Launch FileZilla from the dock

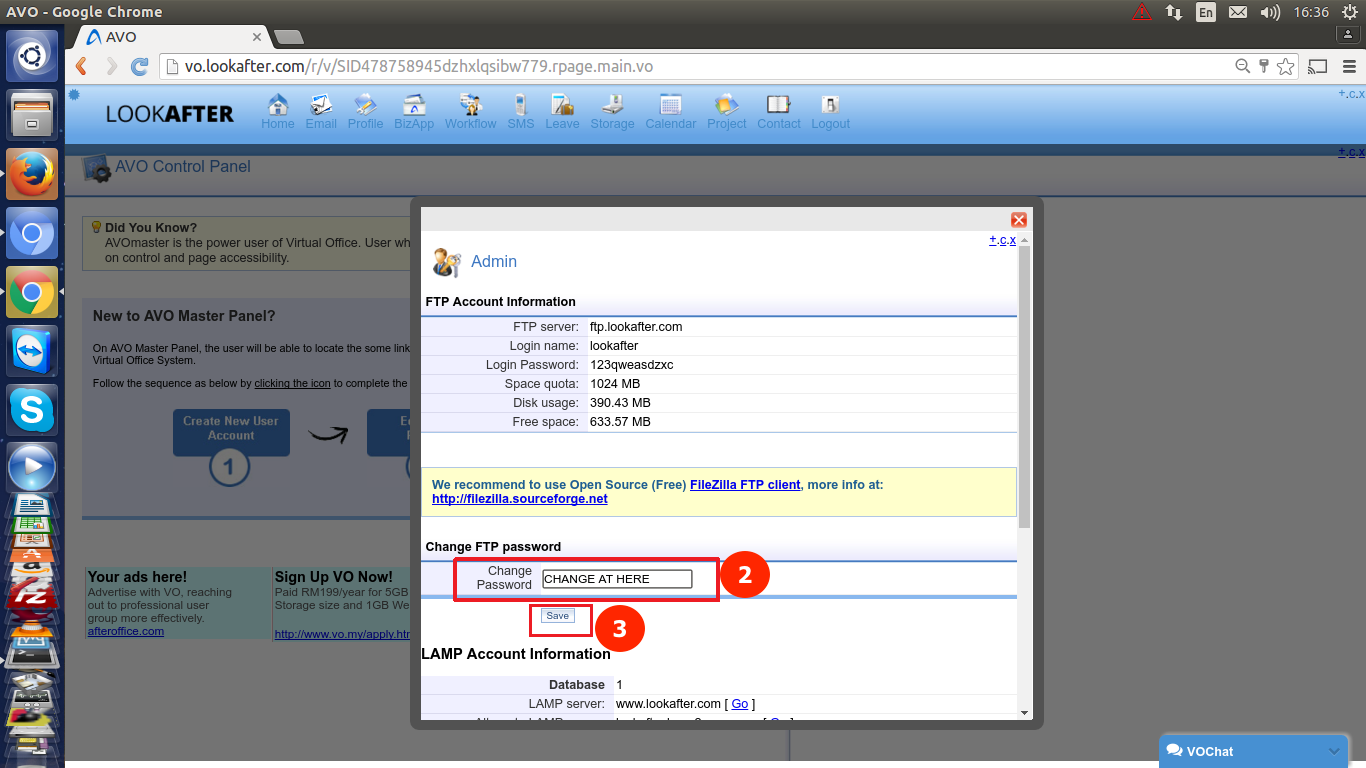coord(32,594)
